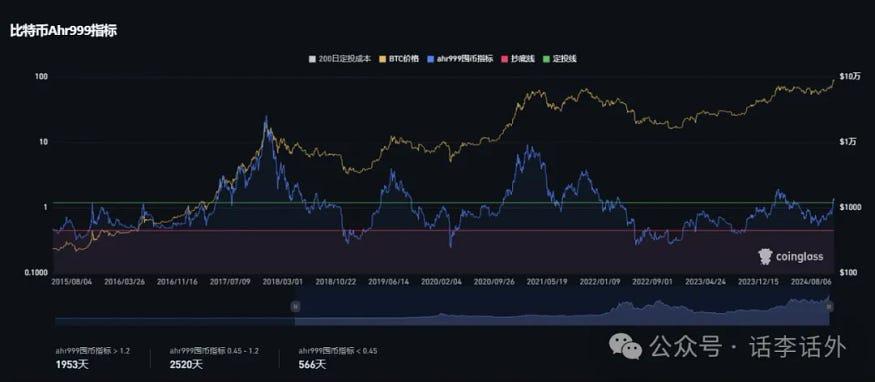
Task: Click the ahr999囤币指标 > 1.2 stat label
Action: coord(93,351)
